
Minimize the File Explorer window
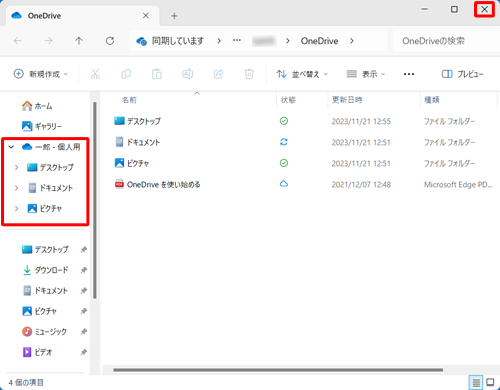[425, 9]
